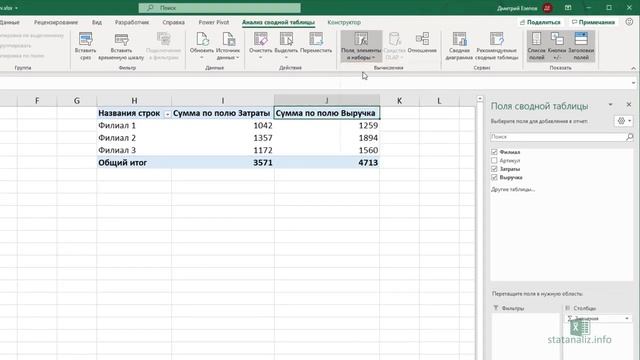The height and width of the screenshot is (360, 640).
Task: Open the Значения dropdown in Столбцы area
Action: (627, 318)
